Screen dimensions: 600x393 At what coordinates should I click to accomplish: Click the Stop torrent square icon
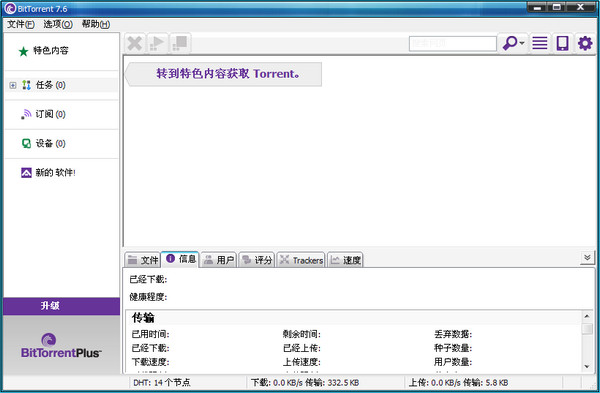pyautogui.click(x=179, y=43)
